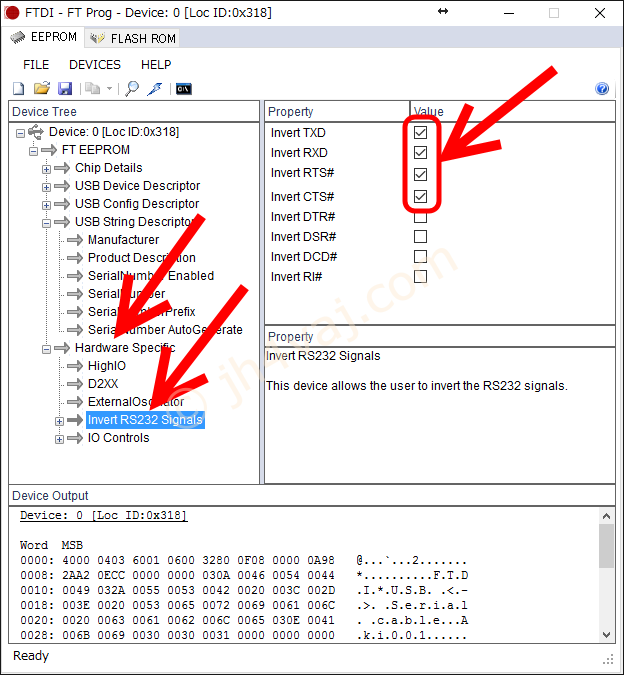Select SerialNumber AutoGenerate tree item
This screenshot has height=675, width=624.
point(165,330)
